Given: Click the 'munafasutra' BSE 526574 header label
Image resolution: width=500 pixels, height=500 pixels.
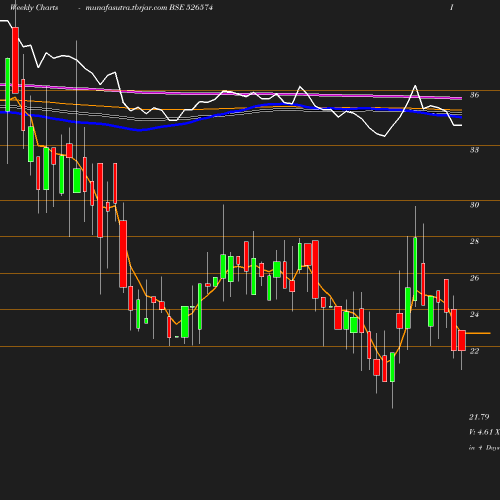Looking at the screenshot, I should [149, 7].
